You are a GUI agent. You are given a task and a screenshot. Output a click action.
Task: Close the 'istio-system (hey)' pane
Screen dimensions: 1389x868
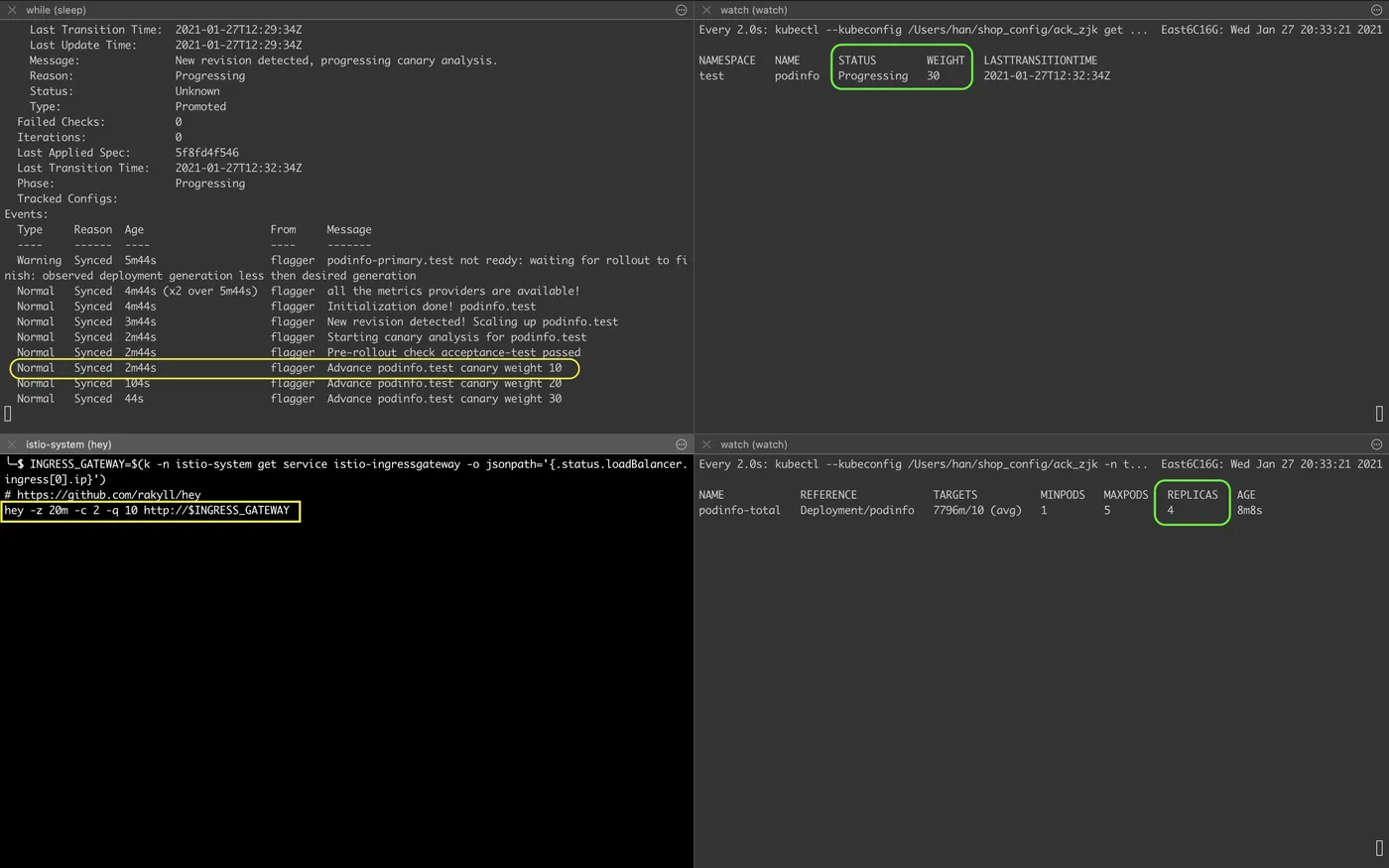click(x=12, y=444)
